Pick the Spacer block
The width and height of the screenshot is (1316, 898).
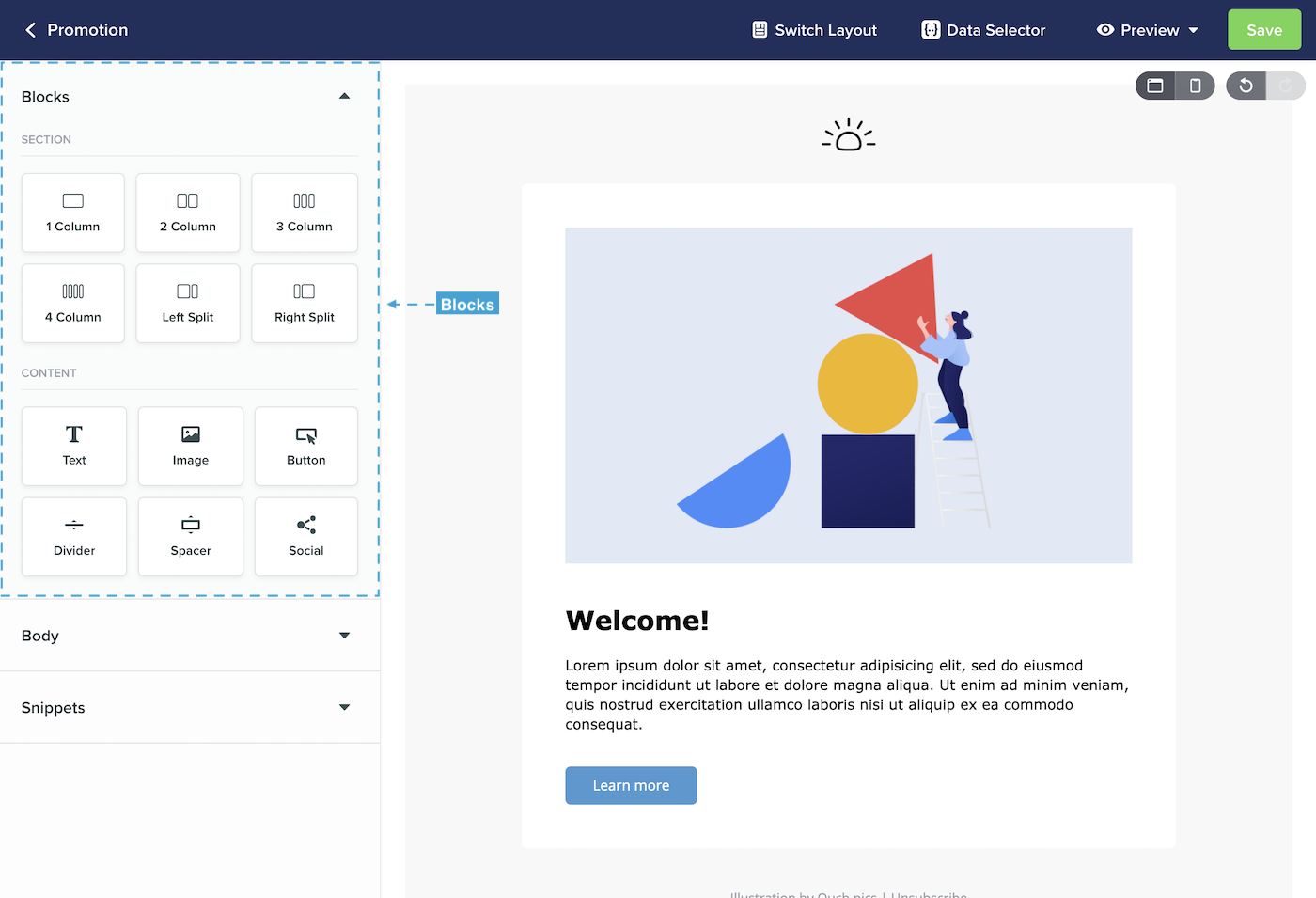point(190,537)
